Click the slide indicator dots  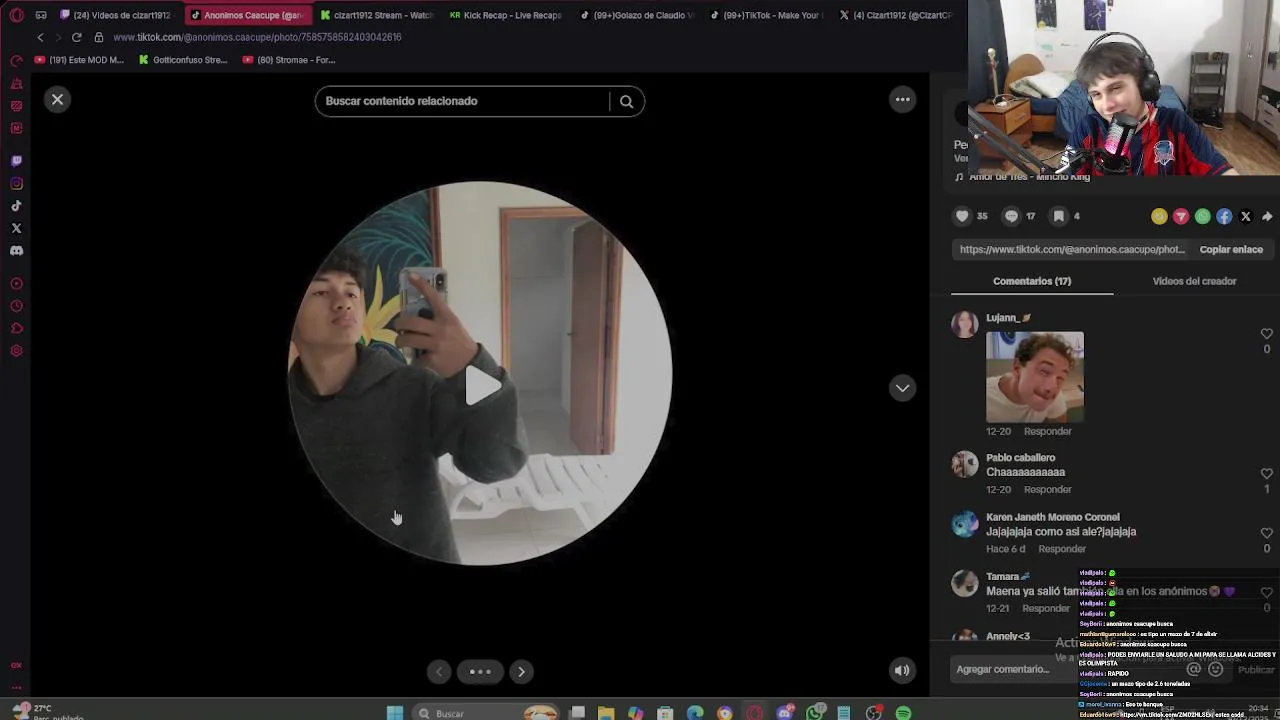click(480, 672)
